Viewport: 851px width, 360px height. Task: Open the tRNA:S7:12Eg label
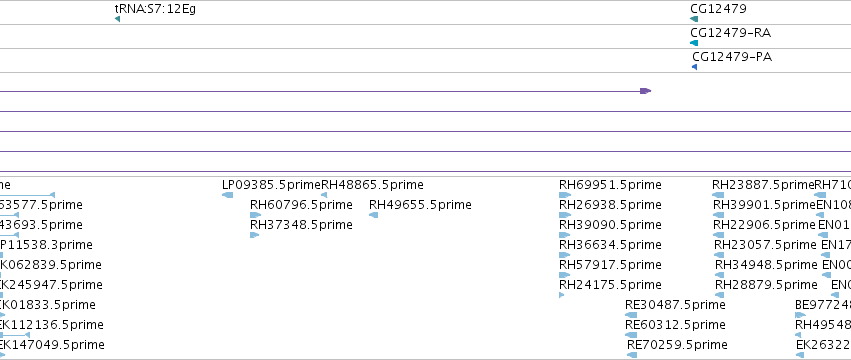(155, 9)
